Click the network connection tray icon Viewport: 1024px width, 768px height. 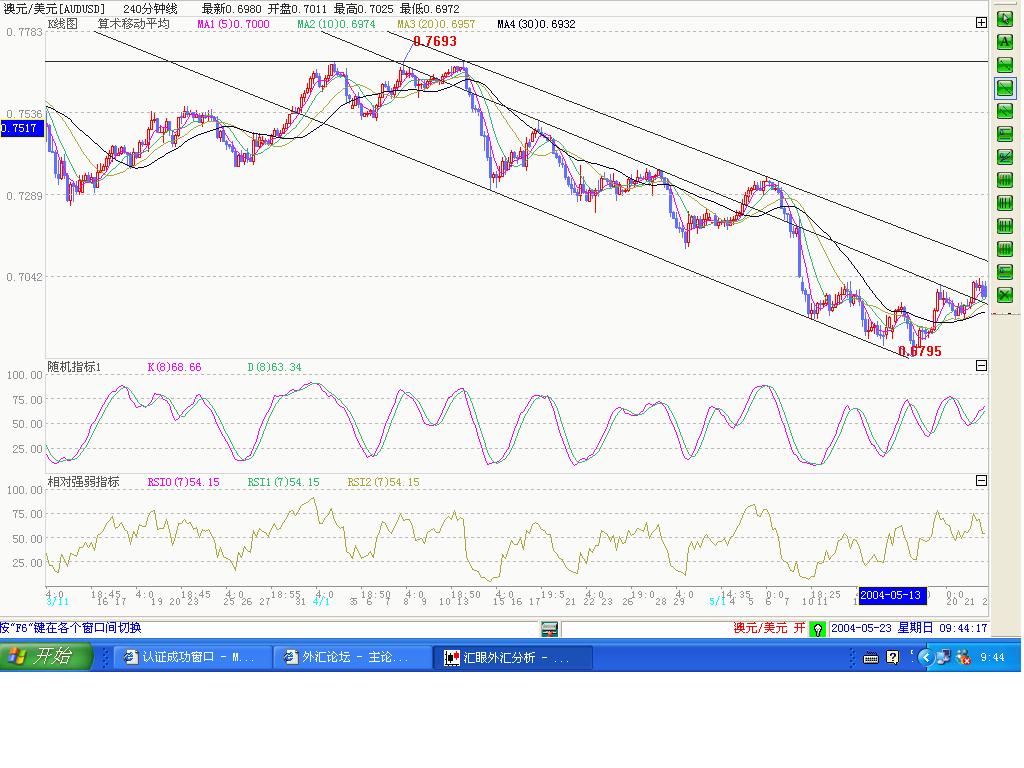coord(943,658)
